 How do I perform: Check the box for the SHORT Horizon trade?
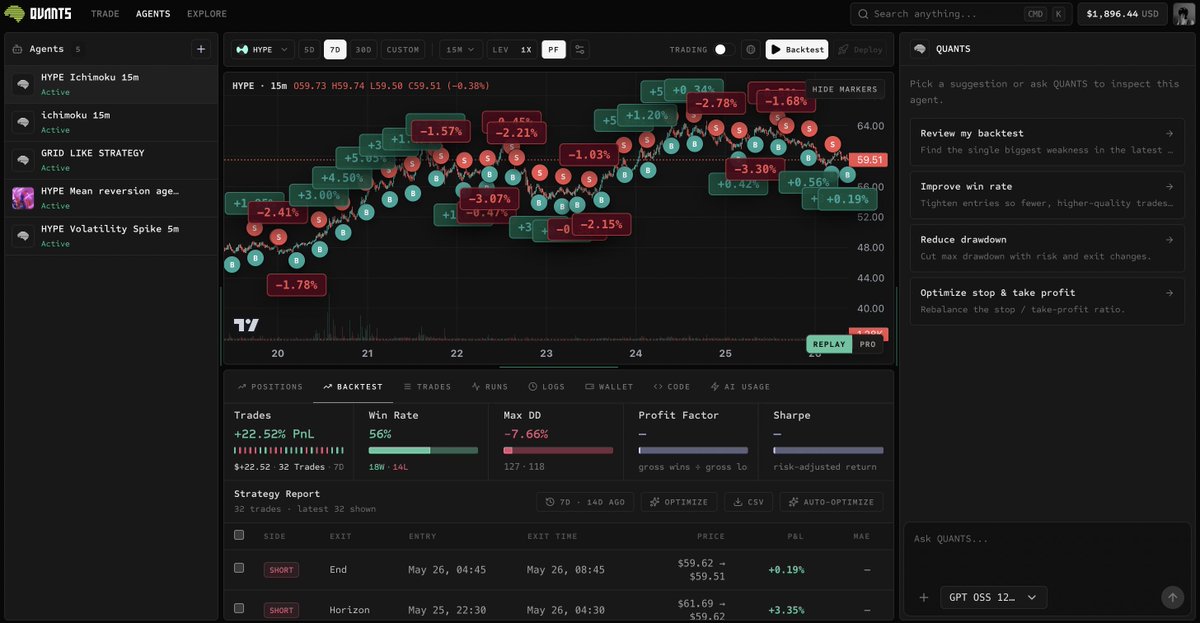click(238, 608)
